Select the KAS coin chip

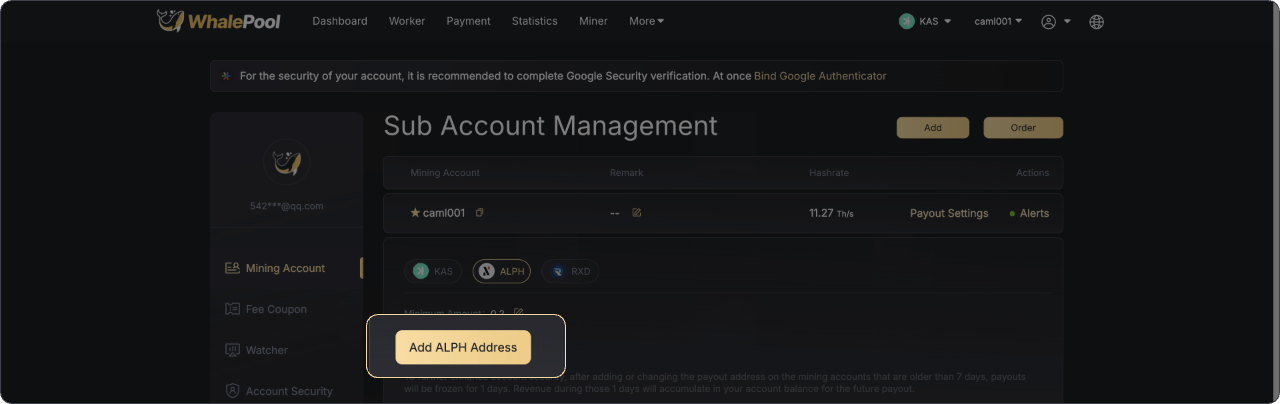(433, 271)
